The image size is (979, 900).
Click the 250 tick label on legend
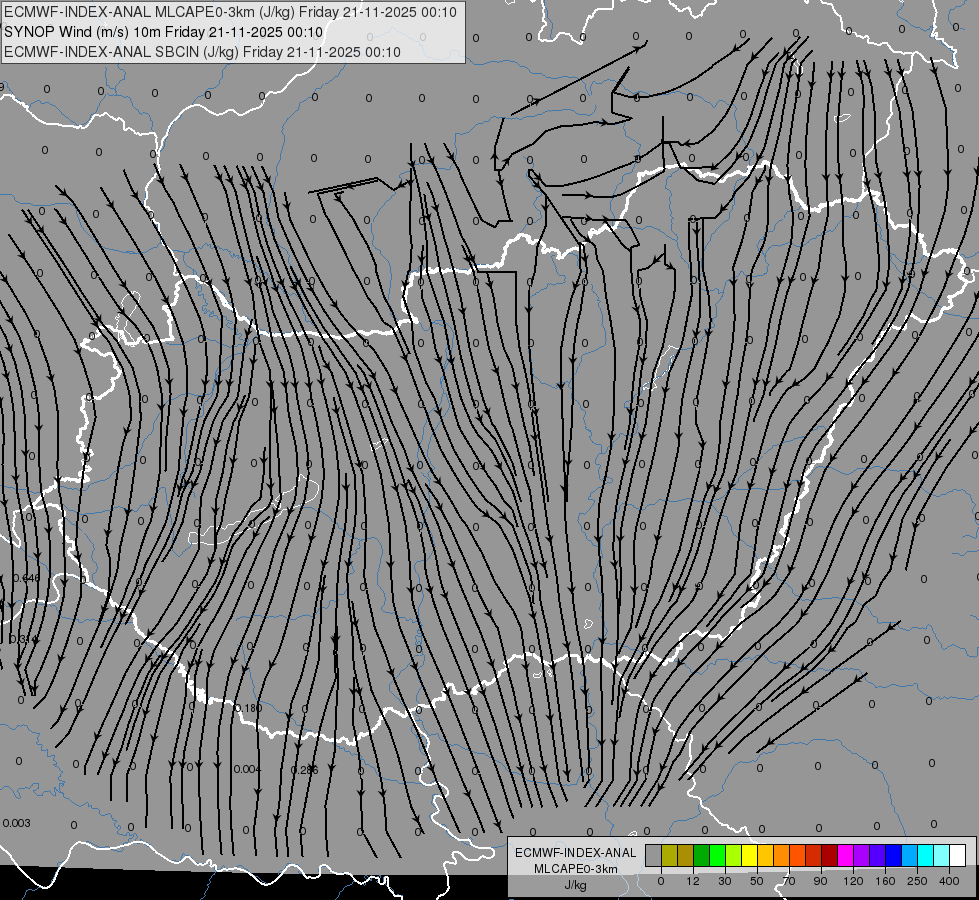[917, 881]
